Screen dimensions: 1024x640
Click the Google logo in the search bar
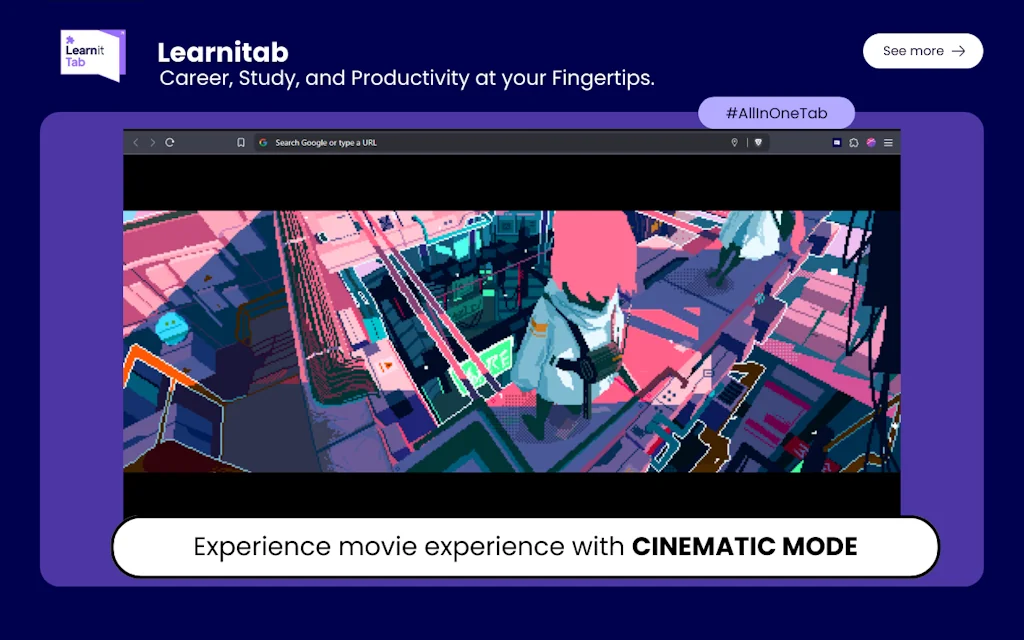262,142
